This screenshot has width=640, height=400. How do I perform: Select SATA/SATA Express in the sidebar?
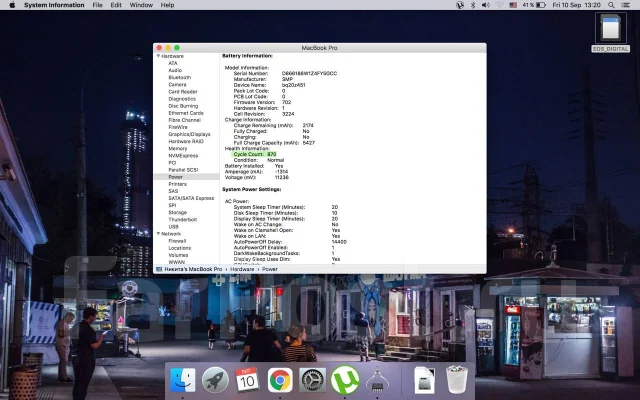pos(191,198)
